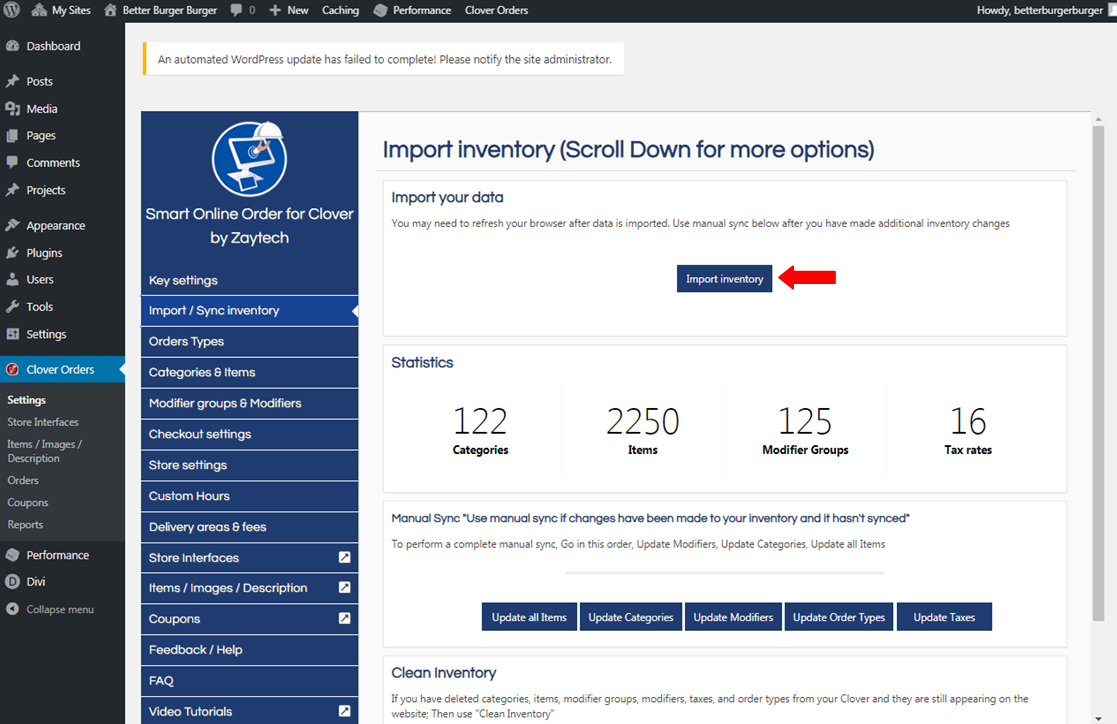Screen dimensions: 1117x724
Task: Open Items / Images / Description submenu link
Action: (44, 451)
